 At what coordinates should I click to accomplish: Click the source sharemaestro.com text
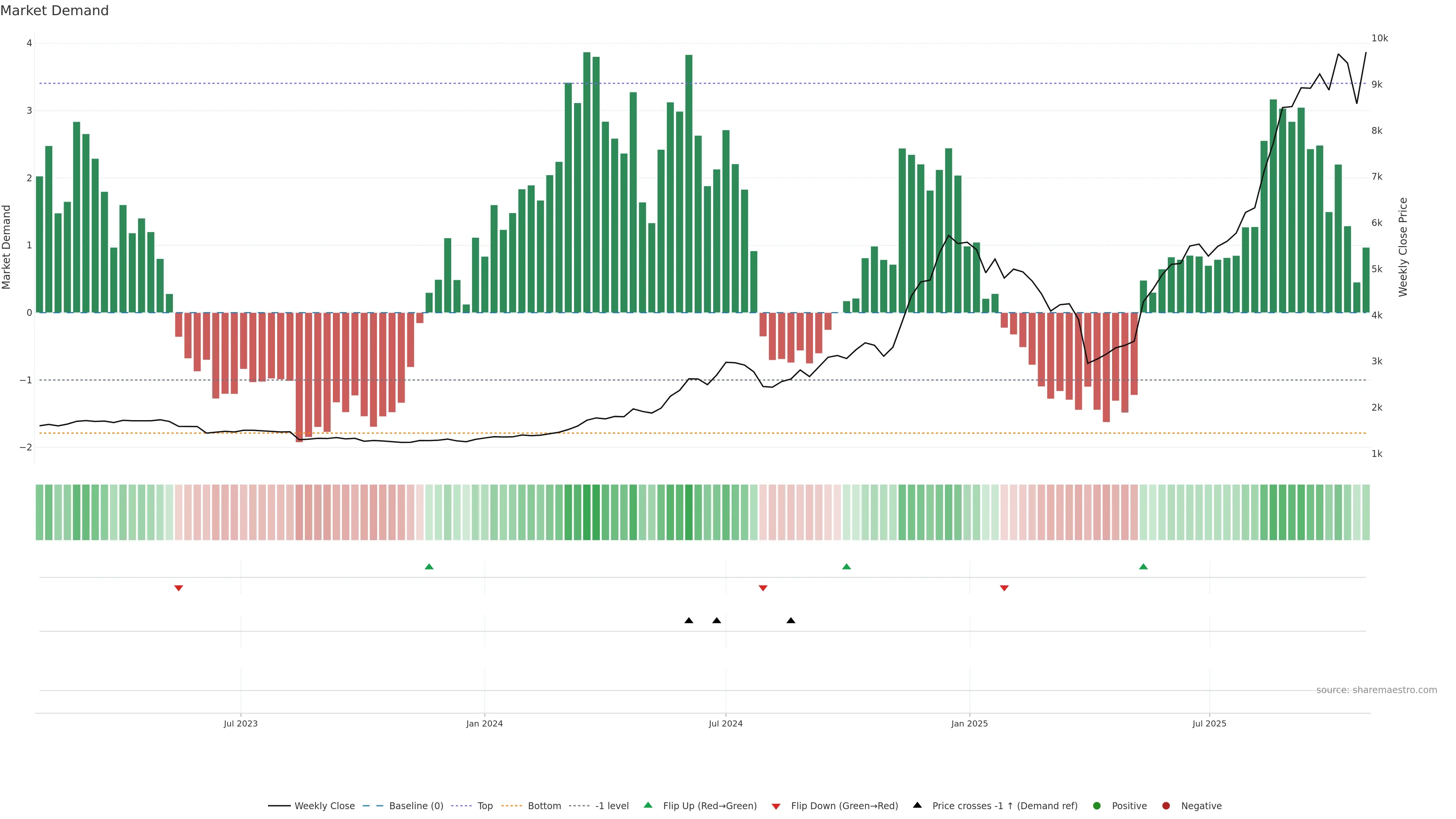pyautogui.click(x=1376, y=690)
